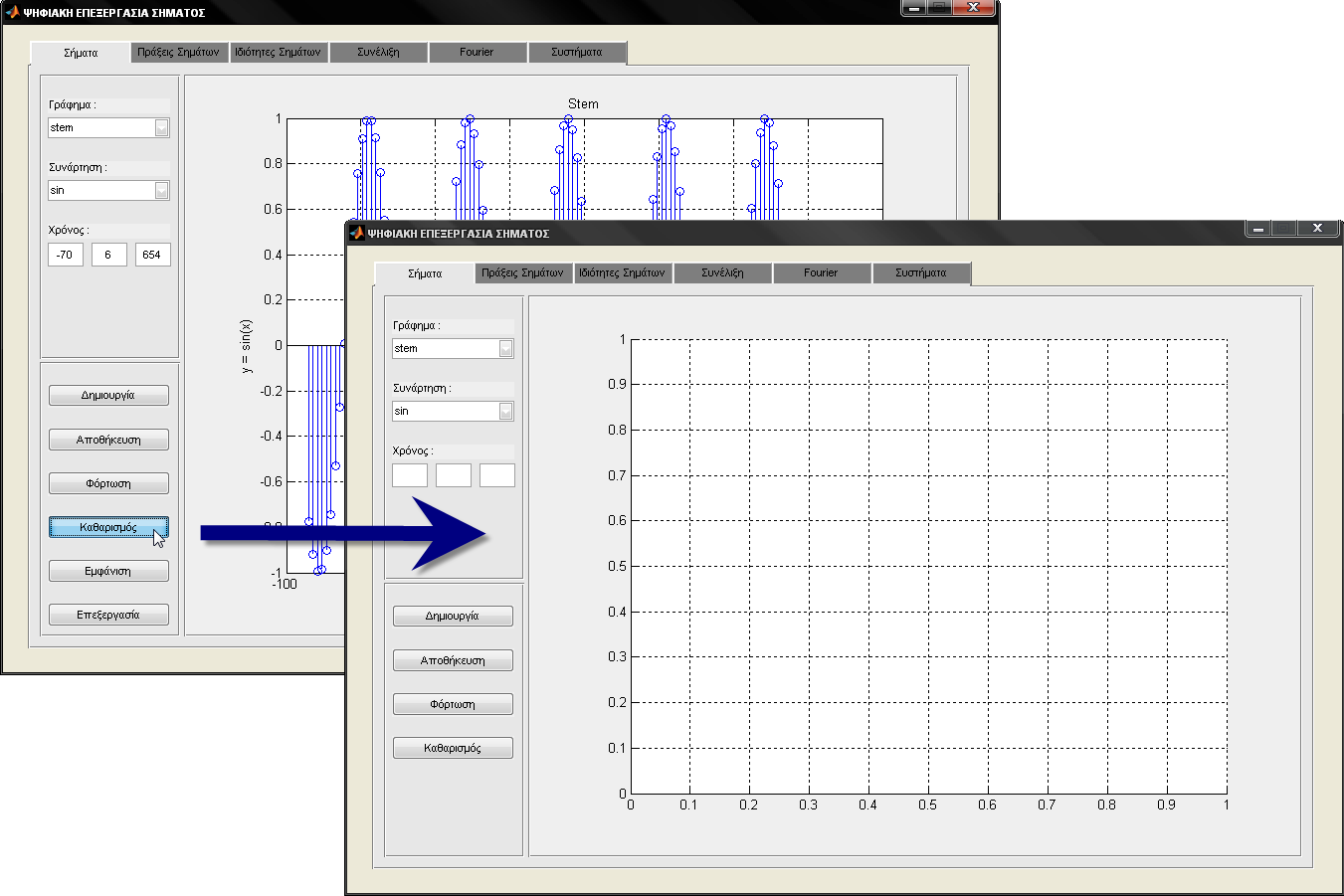Click Καθαρισμός button in front window
The image size is (1344, 896).
click(x=453, y=748)
